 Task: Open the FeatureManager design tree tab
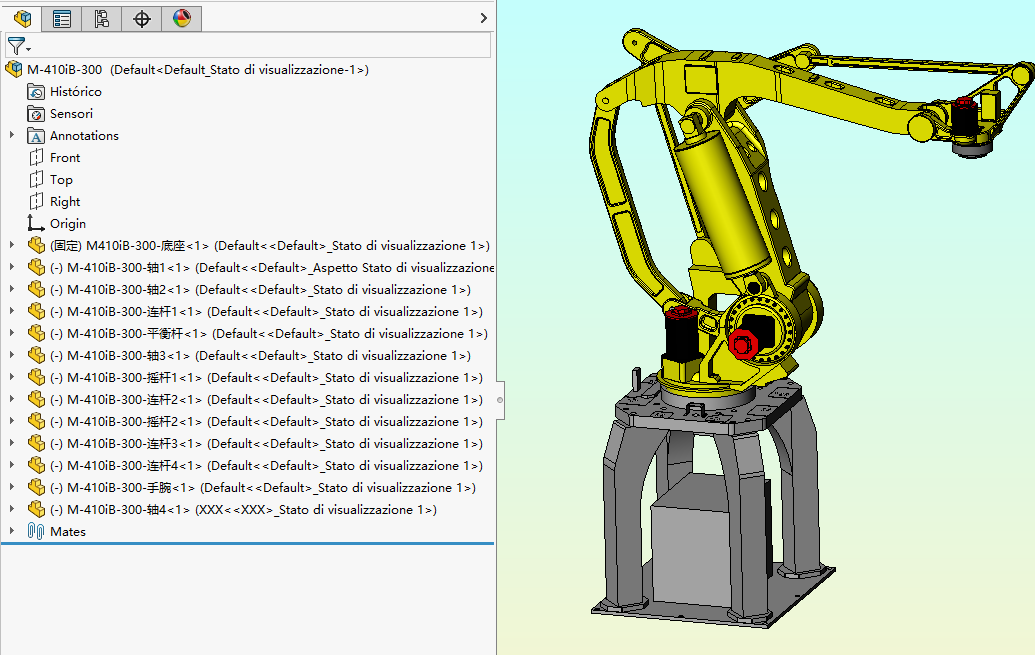click(22, 18)
